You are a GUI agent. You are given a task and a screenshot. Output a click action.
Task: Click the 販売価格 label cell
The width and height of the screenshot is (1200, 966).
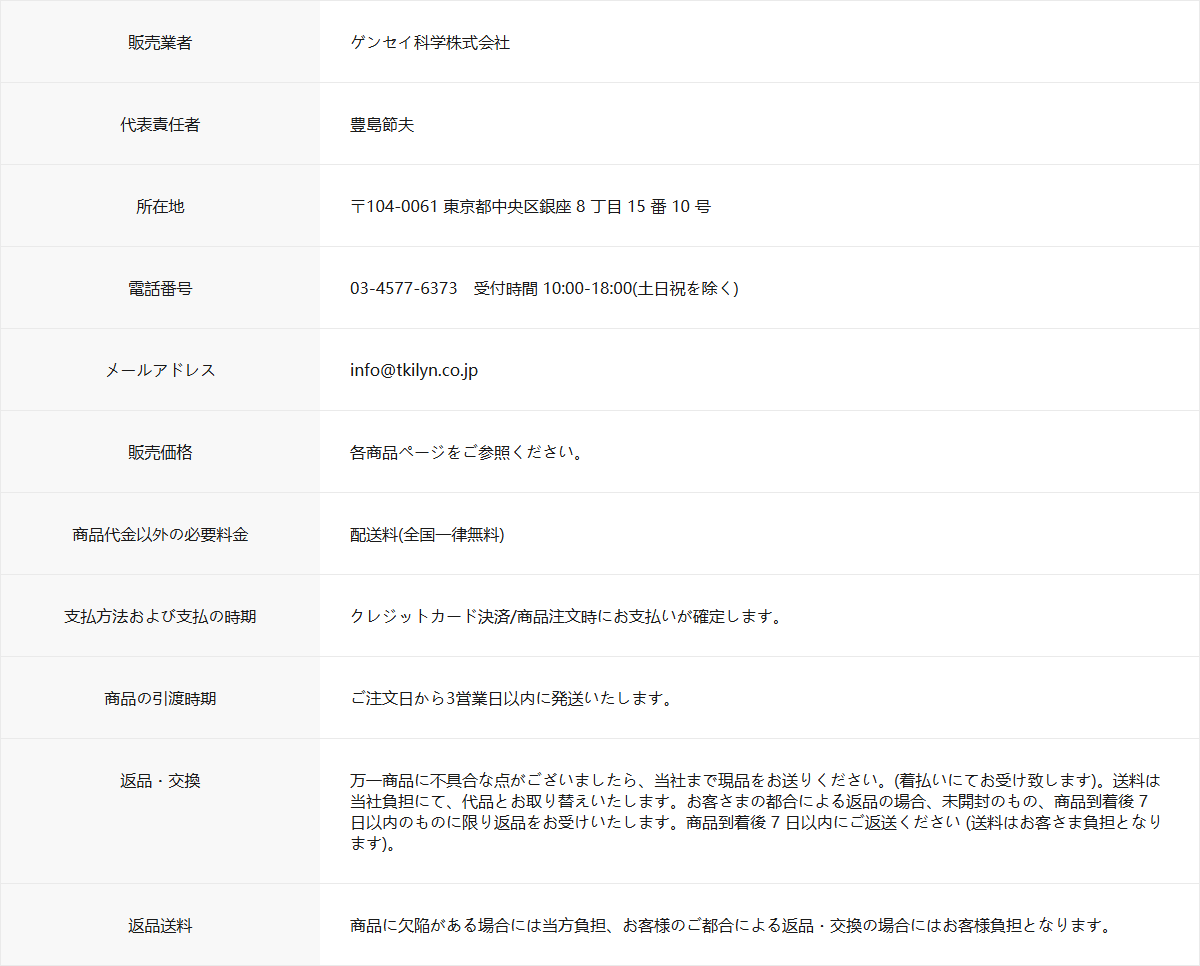160,452
